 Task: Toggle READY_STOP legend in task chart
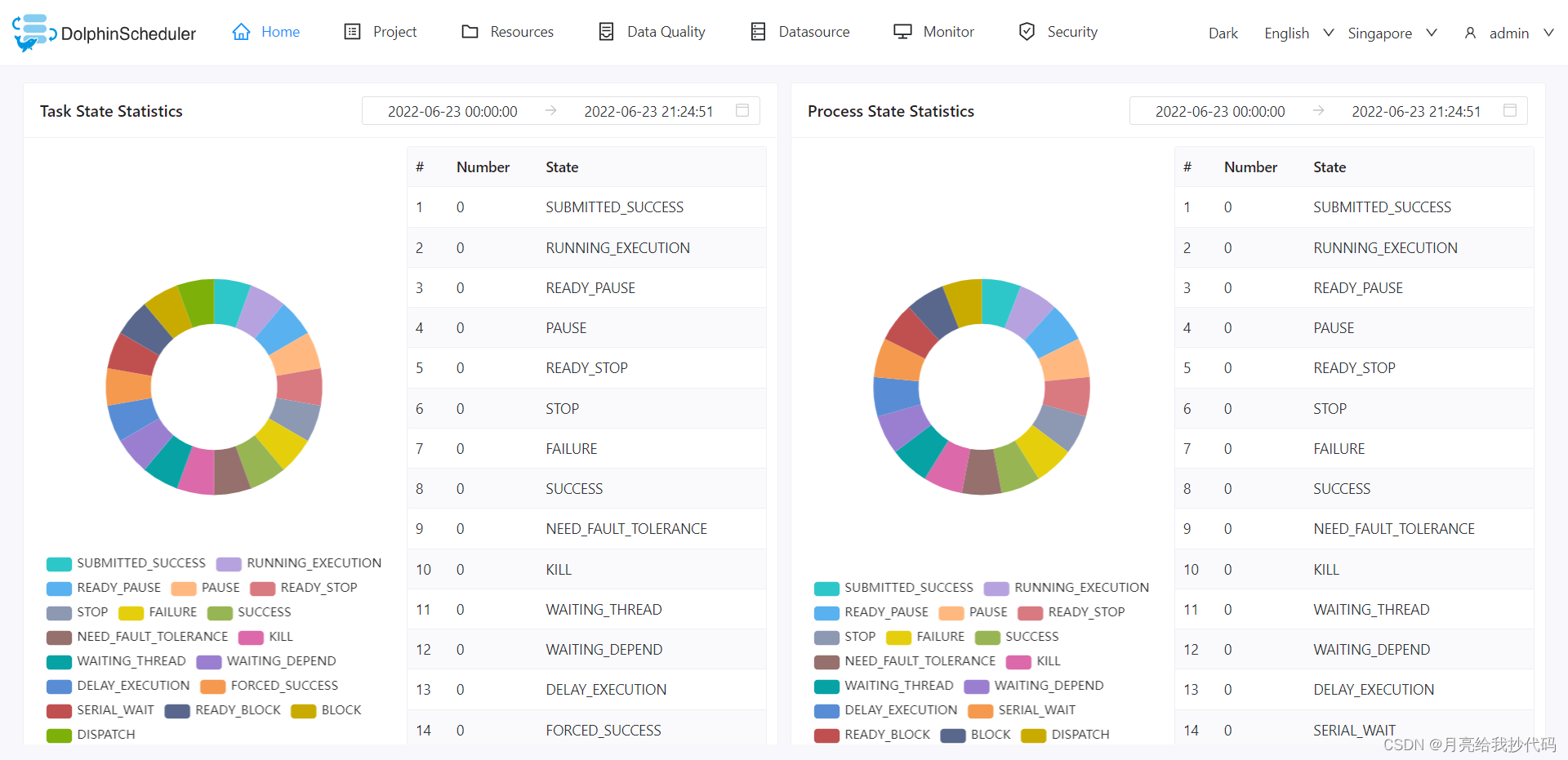click(x=304, y=588)
